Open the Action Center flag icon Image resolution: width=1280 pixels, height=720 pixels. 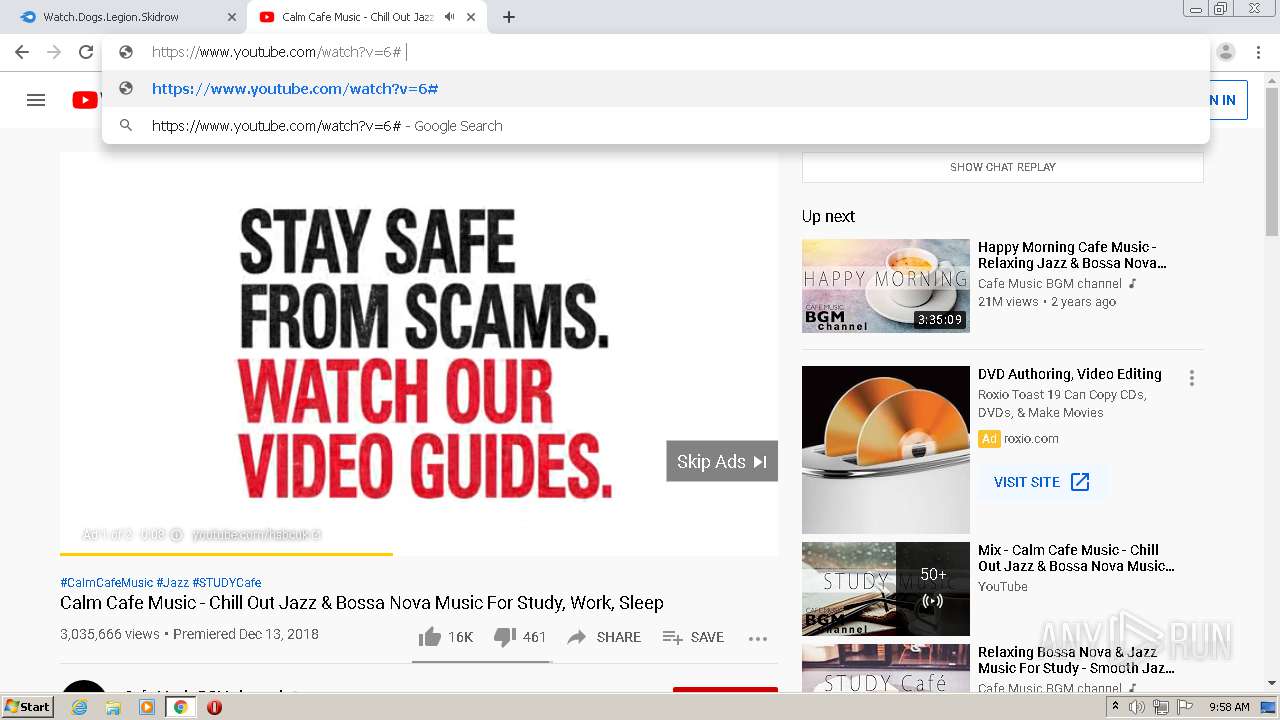1185,707
